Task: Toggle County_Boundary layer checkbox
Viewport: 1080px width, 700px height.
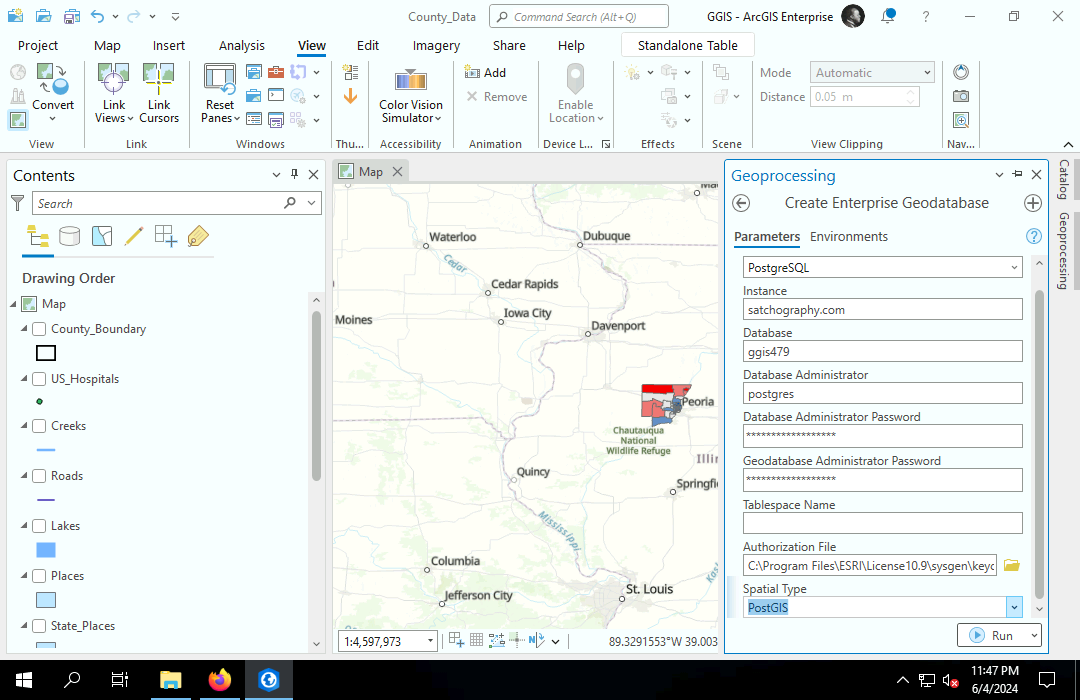Action: (39, 329)
